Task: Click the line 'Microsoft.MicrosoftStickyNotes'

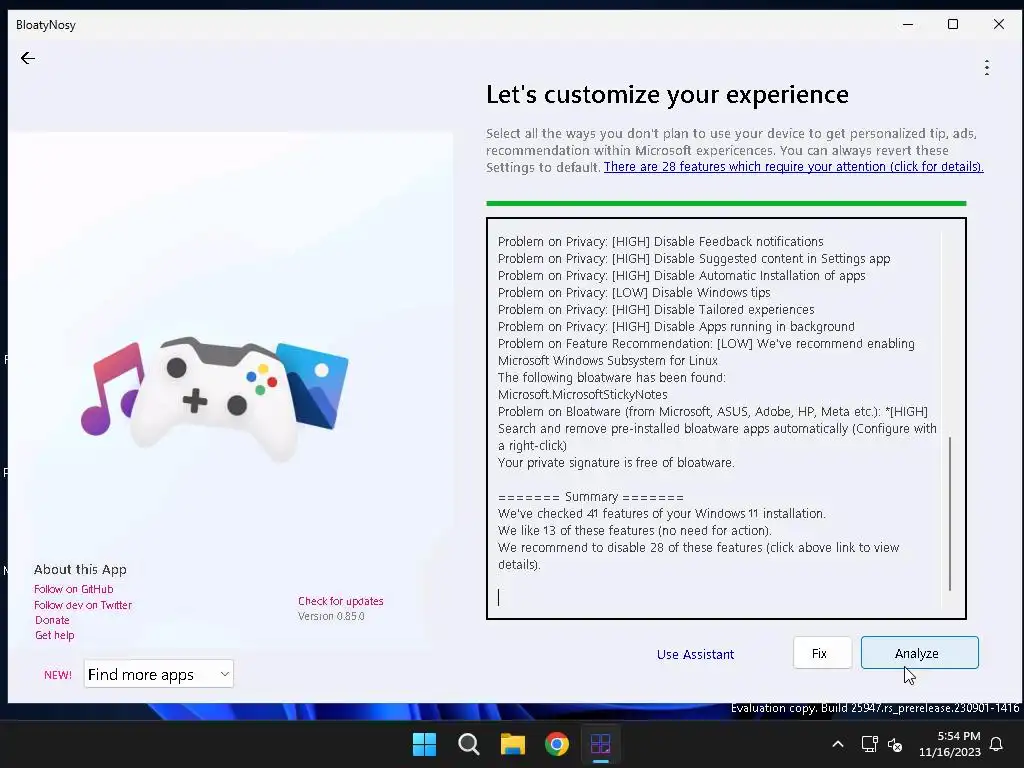Action: (583, 394)
